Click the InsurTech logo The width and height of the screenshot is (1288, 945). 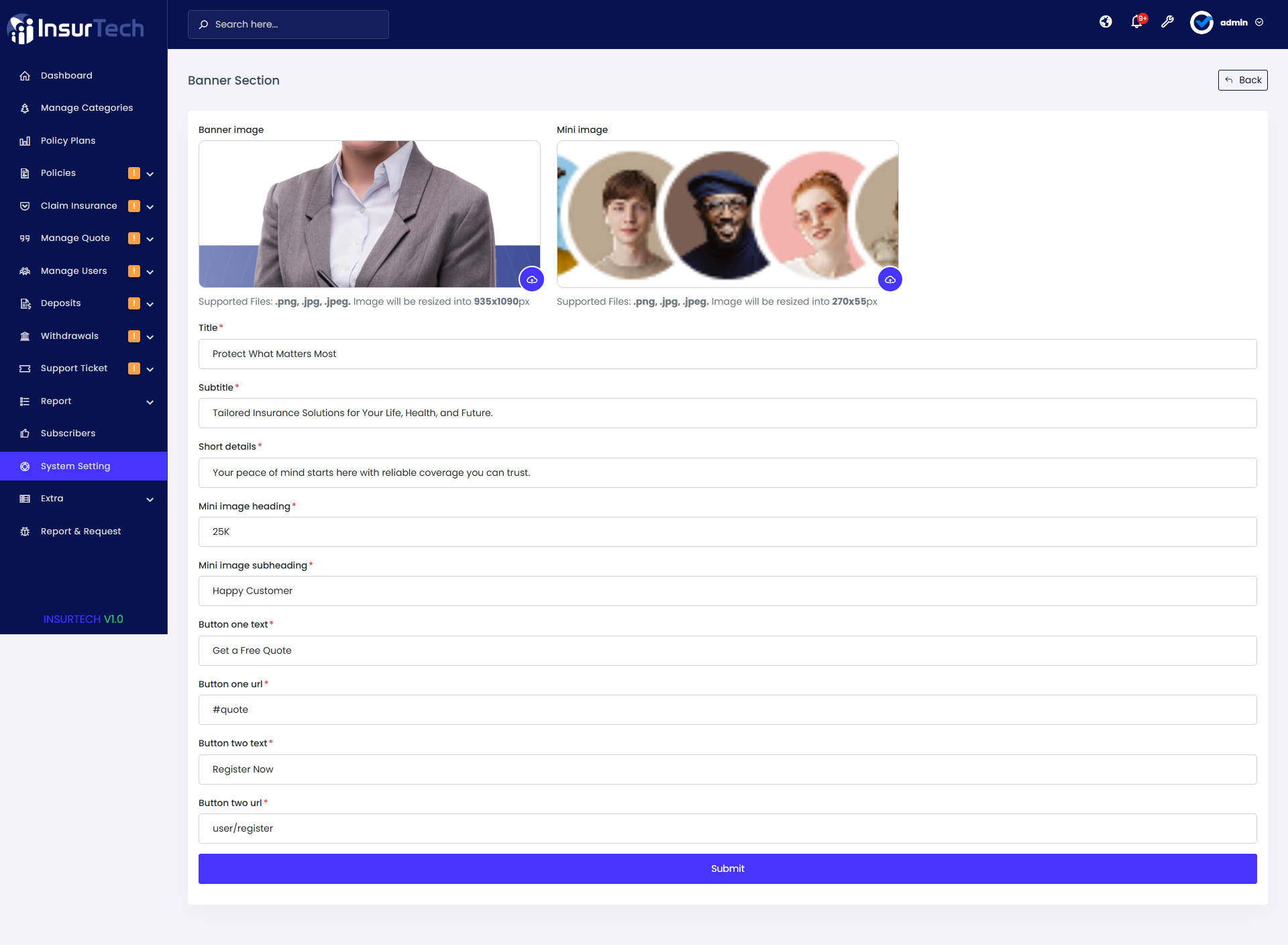[x=76, y=28]
